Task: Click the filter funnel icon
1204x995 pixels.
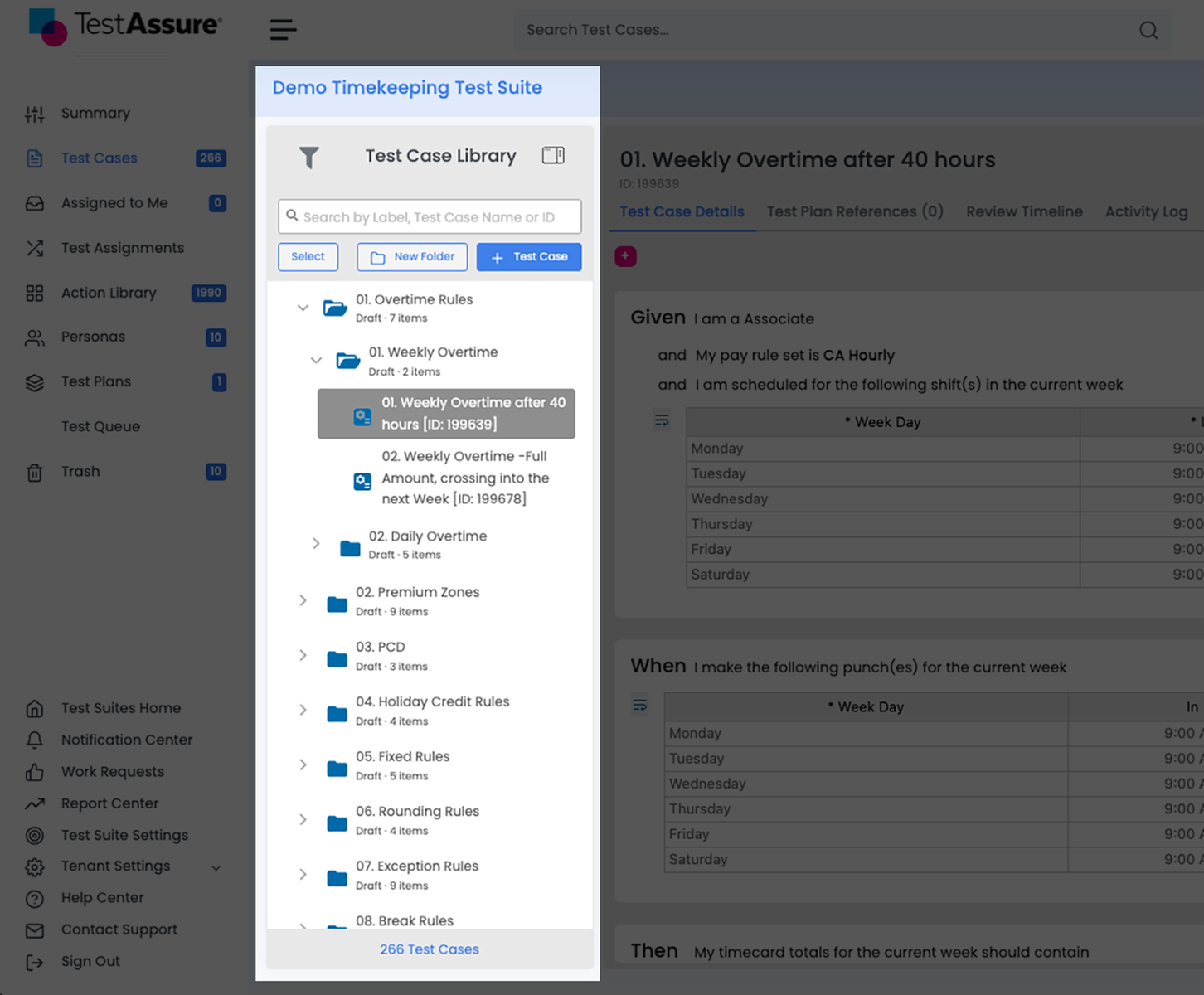Action: click(x=308, y=157)
